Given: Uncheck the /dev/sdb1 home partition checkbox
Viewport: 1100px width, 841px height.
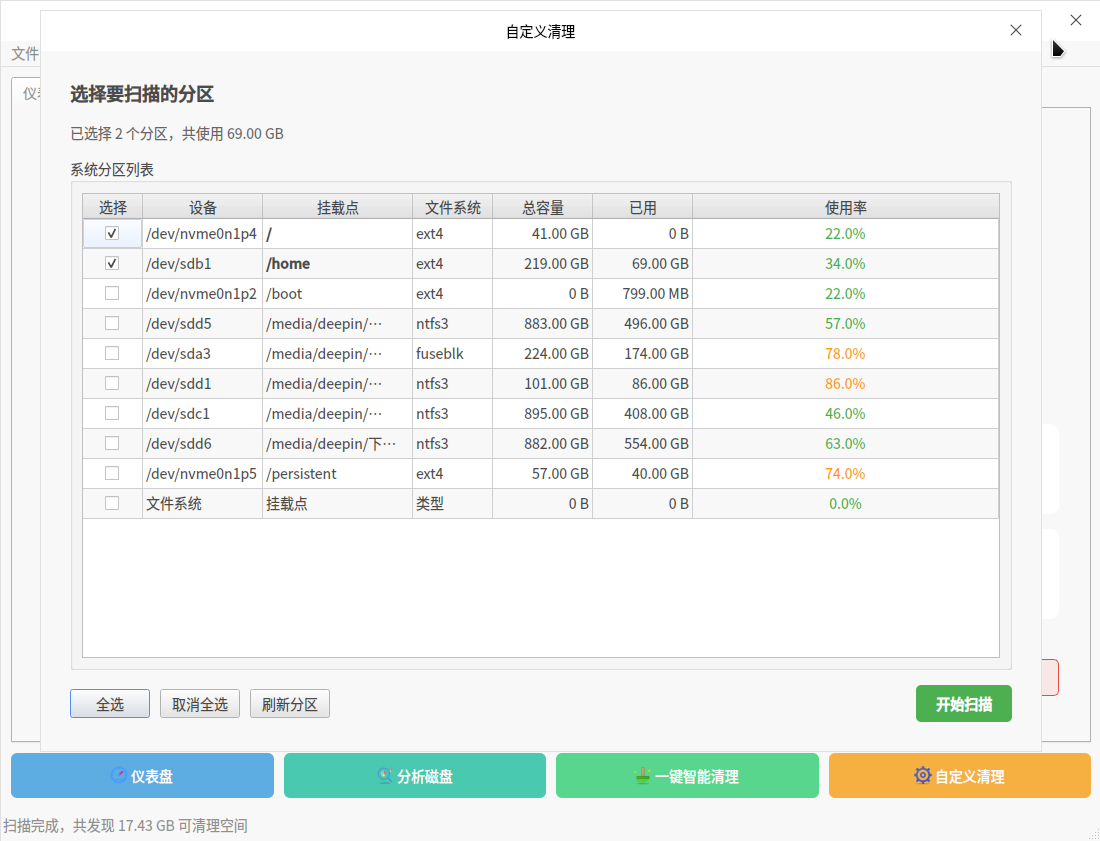Looking at the screenshot, I should coord(112,263).
